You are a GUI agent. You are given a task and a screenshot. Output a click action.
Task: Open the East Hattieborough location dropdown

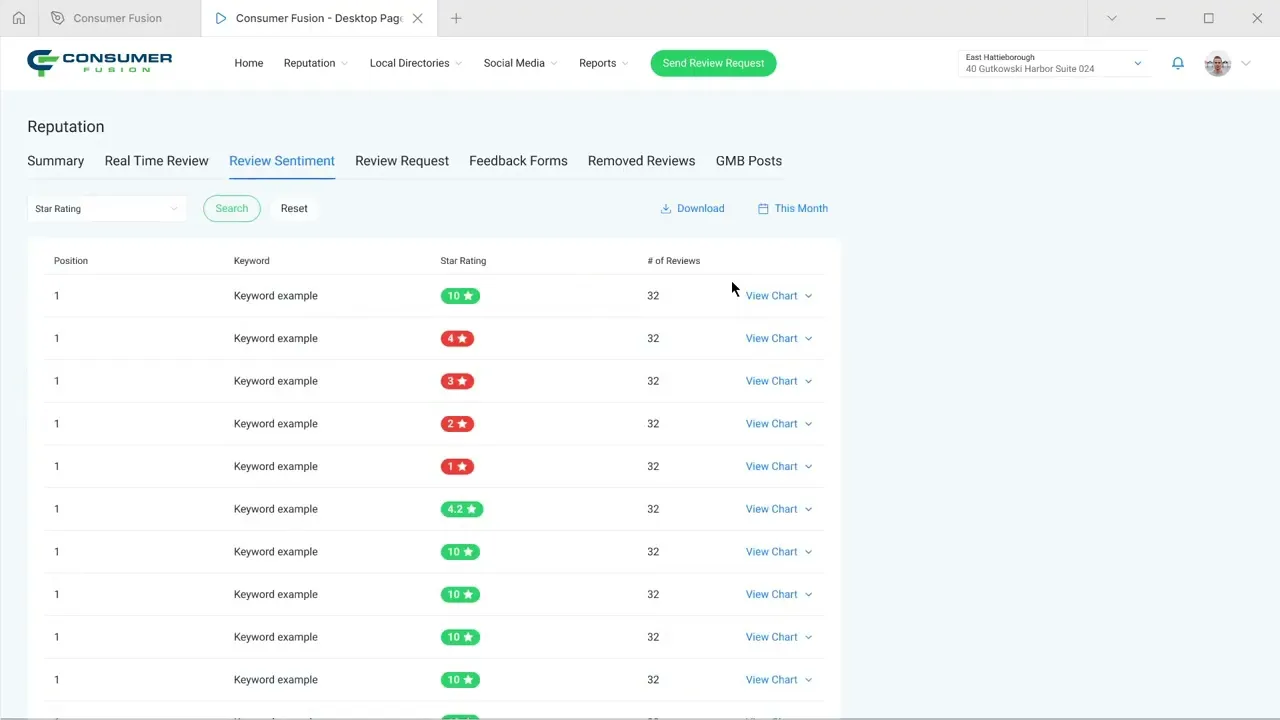click(1053, 63)
